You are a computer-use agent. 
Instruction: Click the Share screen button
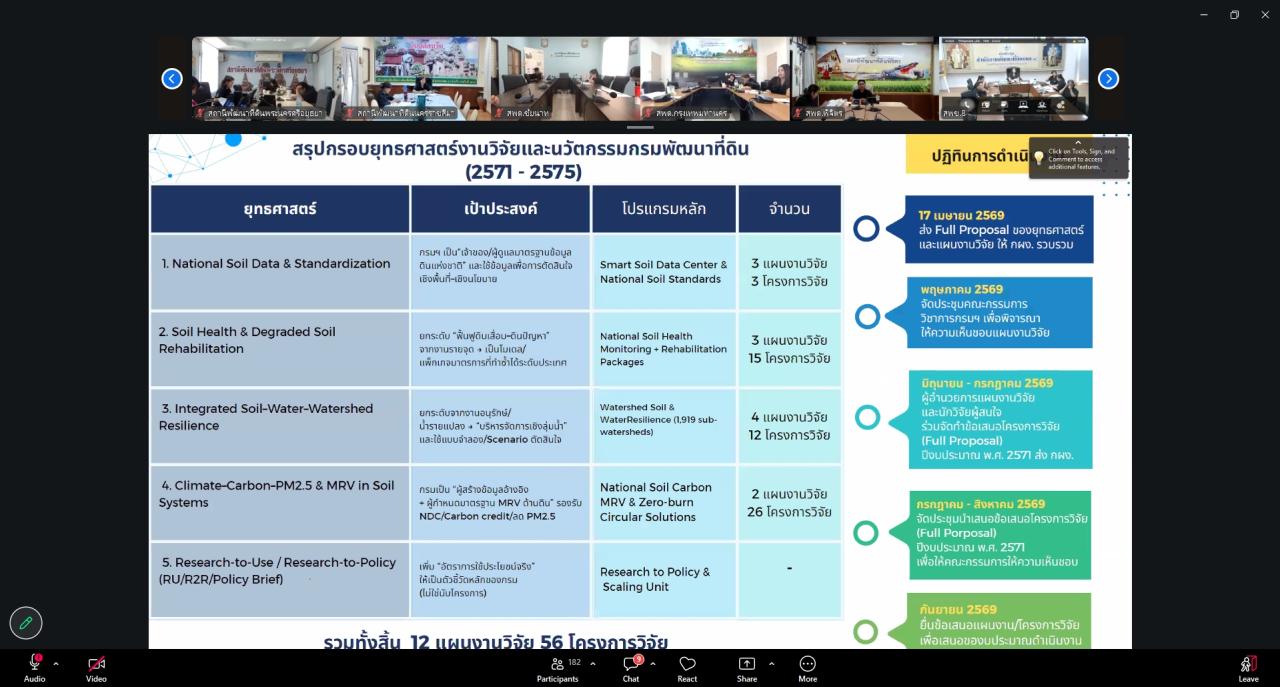point(747,665)
